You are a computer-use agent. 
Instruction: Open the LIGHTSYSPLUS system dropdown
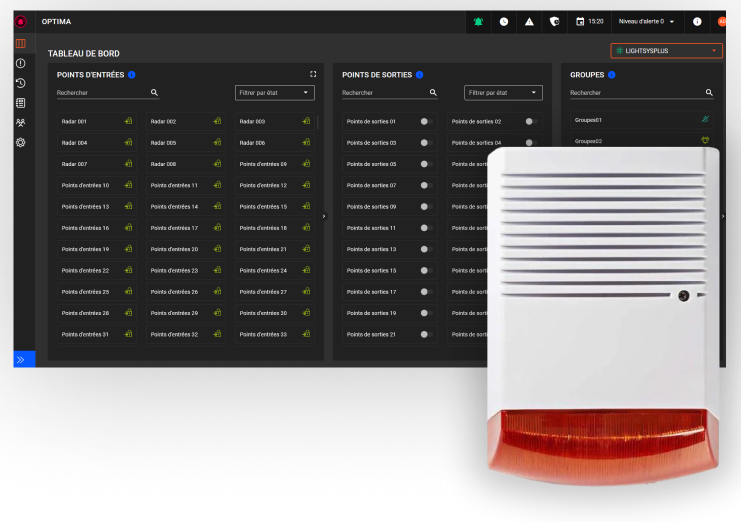pyautogui.click(x=666, y=50)
